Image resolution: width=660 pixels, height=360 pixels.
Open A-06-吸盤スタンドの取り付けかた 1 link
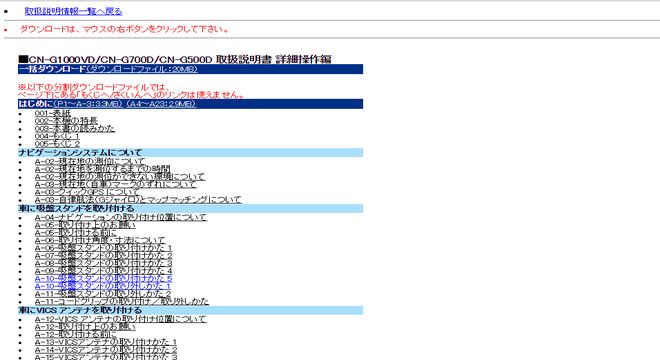click(103, 248)
